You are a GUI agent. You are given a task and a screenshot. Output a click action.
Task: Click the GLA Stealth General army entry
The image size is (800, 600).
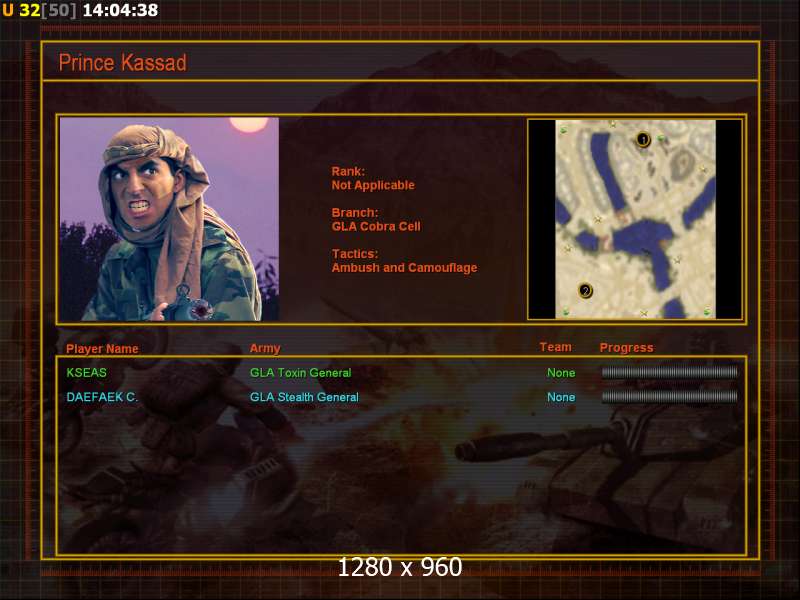point(304,397)
